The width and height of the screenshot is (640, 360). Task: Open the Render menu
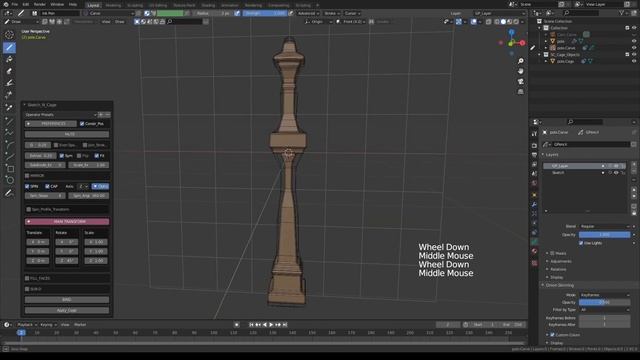[40, 4]
